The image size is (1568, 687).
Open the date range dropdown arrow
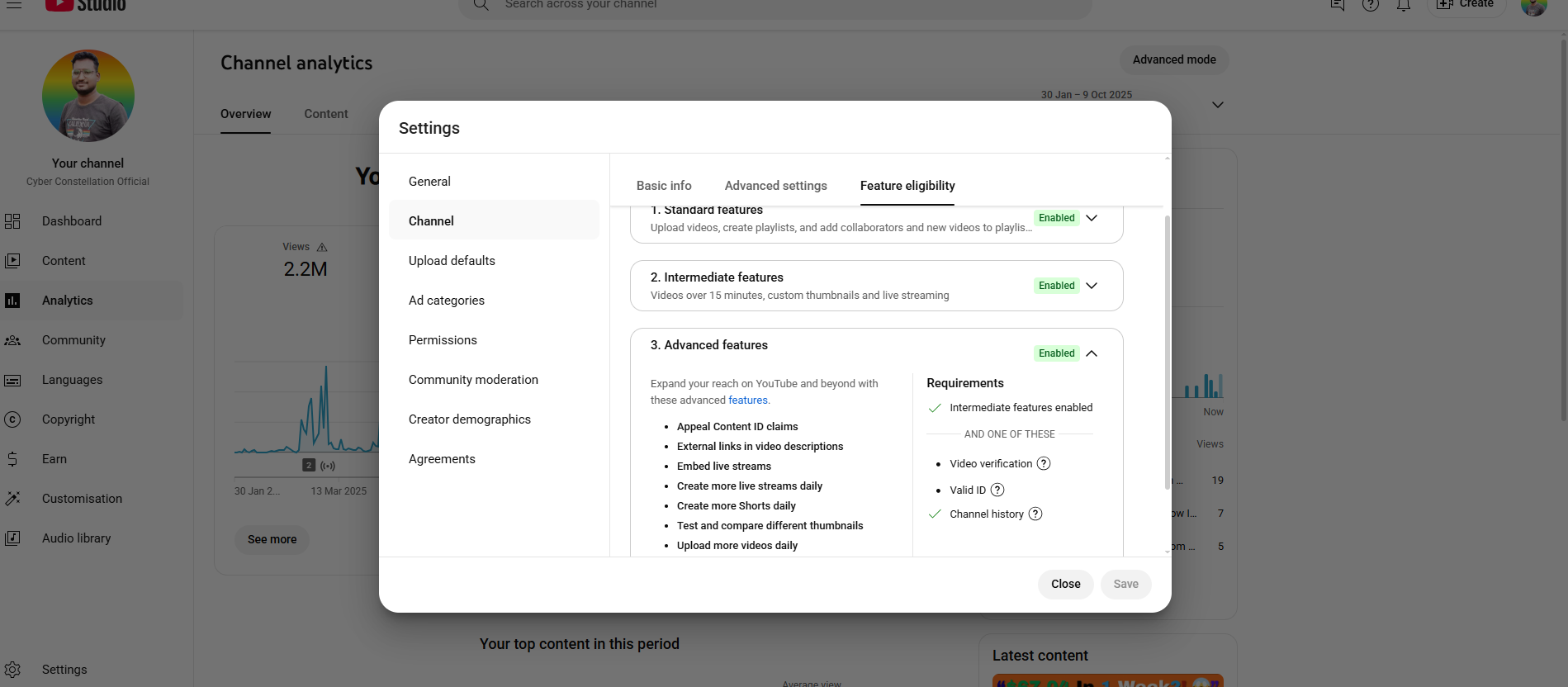pos(1217,105)
